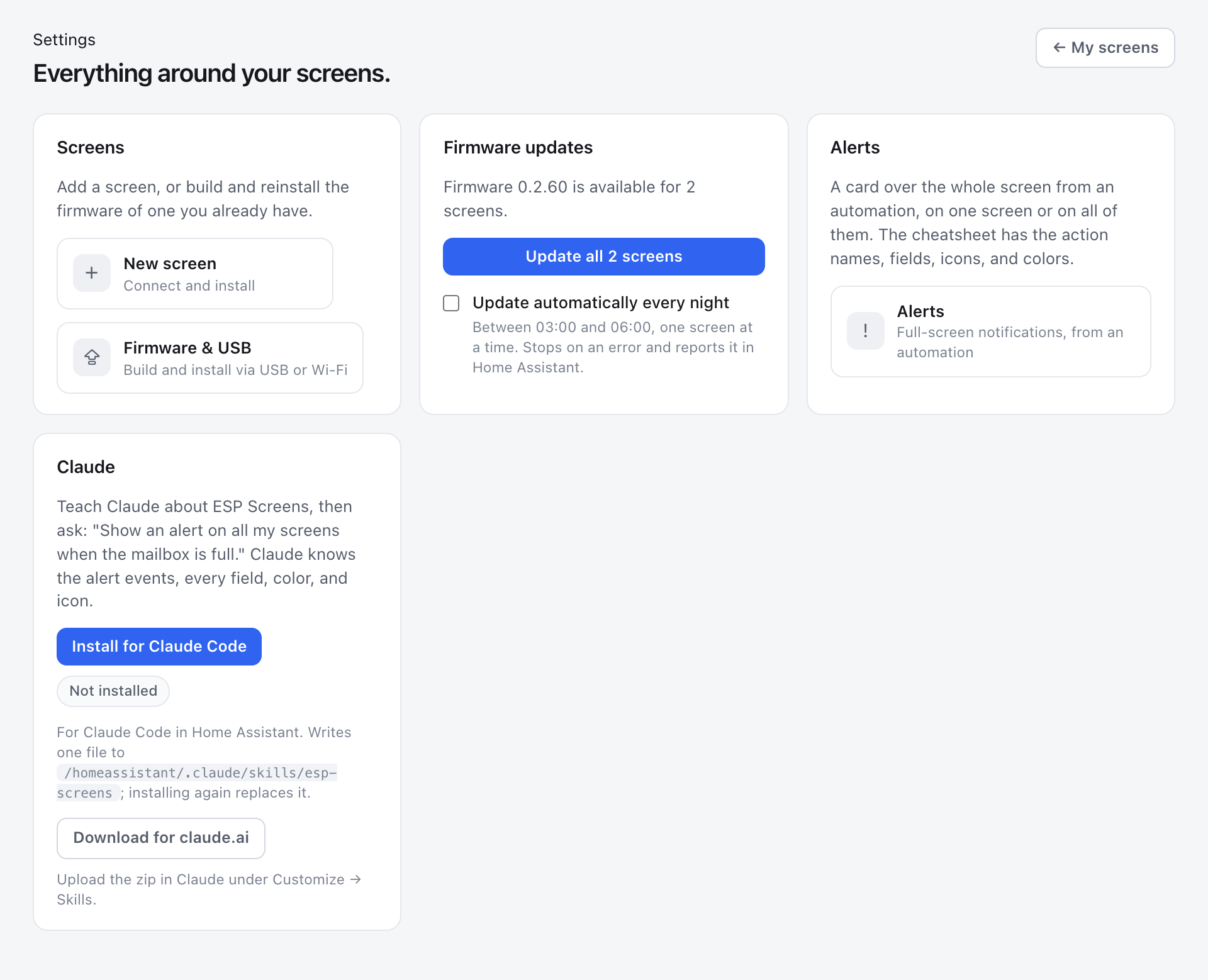Click Download for claude.ai button
Viewport: 1208px width, 980px height.
[161, 838]
